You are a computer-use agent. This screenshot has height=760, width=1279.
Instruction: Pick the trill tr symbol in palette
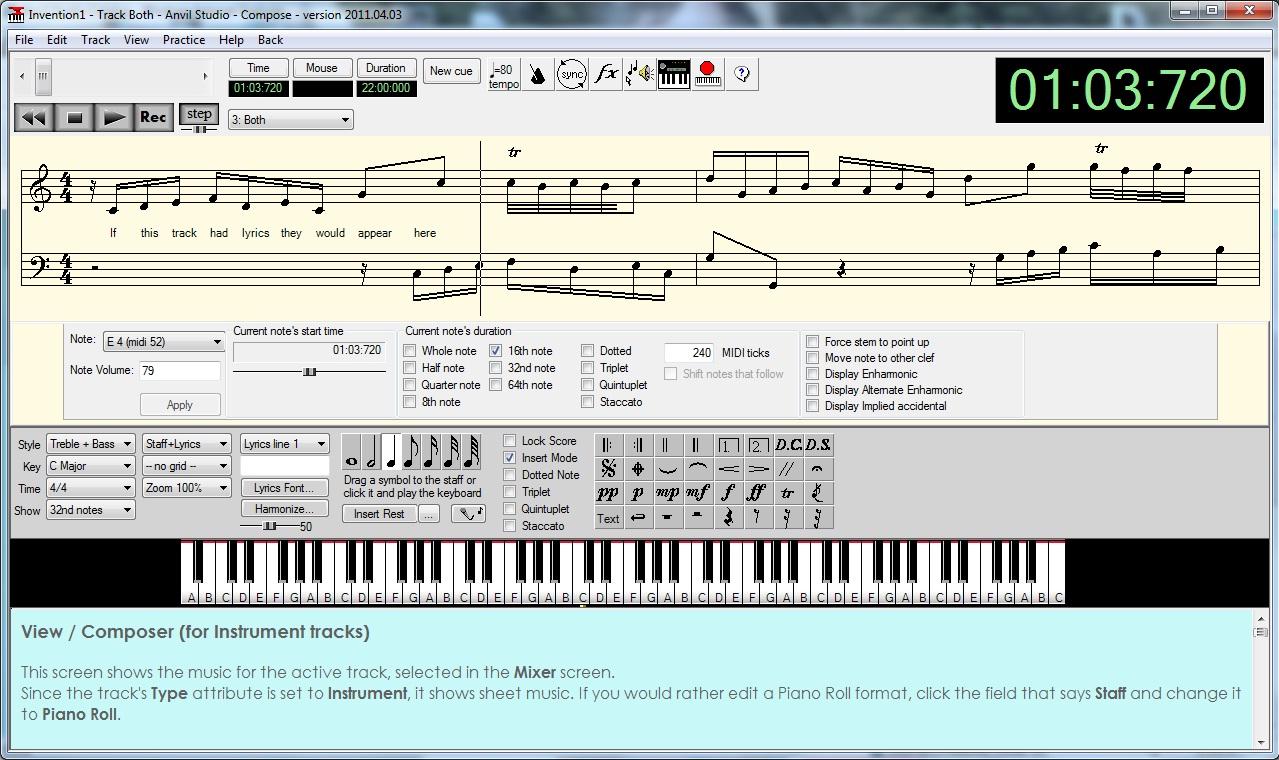point(787,493)
